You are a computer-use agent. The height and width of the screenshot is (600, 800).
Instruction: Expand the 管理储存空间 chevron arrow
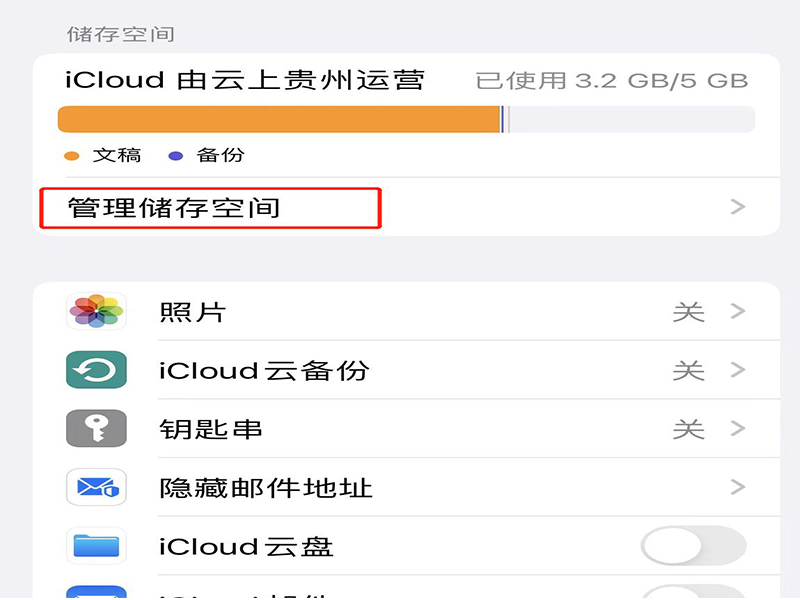pos(738,207)
